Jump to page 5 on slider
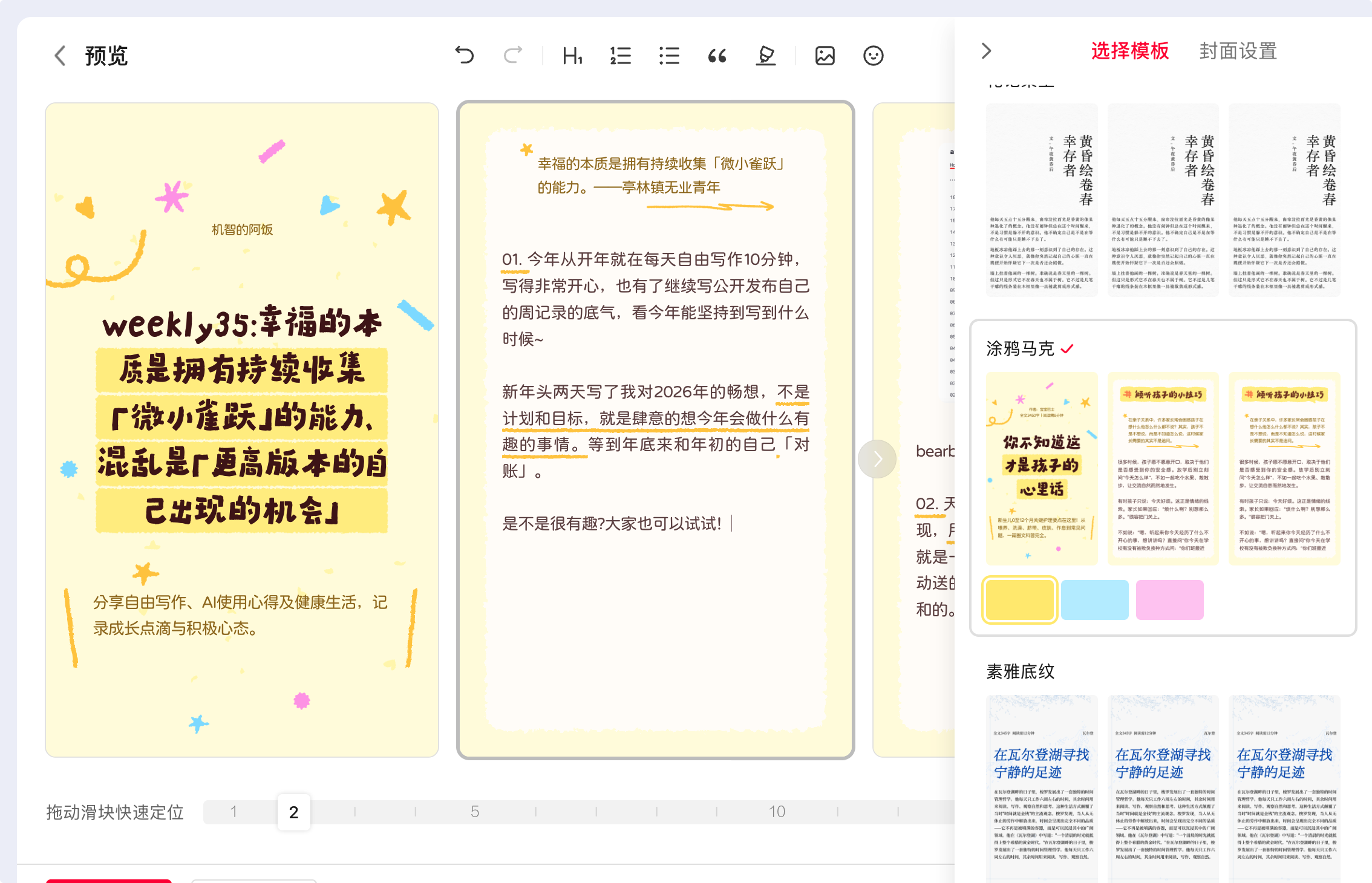This screenshot has width=1372, height=883. (x=475, y=812)
